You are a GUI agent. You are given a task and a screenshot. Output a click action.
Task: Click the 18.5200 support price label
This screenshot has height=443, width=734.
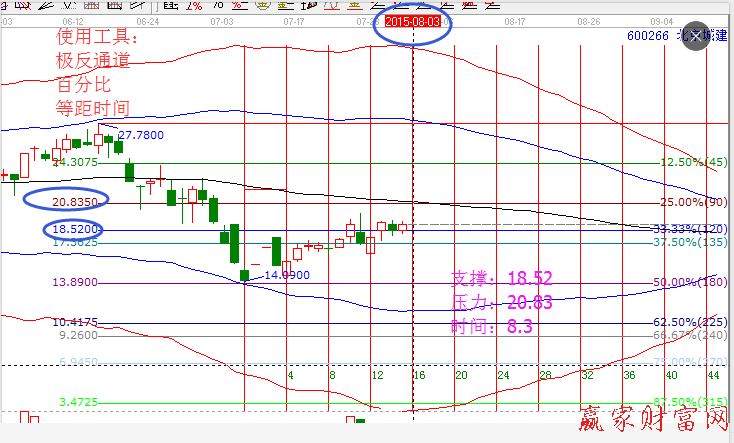(x=74, y=230)
